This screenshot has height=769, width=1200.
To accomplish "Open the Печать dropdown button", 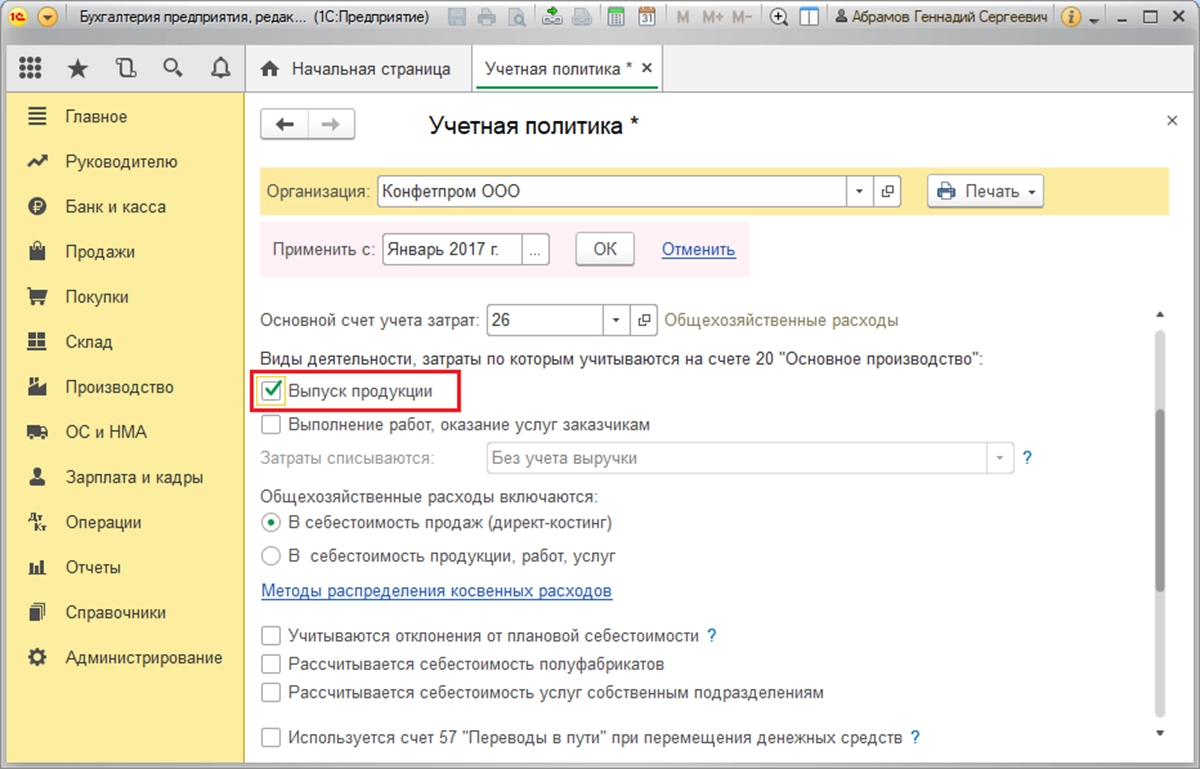I will 985,191.
